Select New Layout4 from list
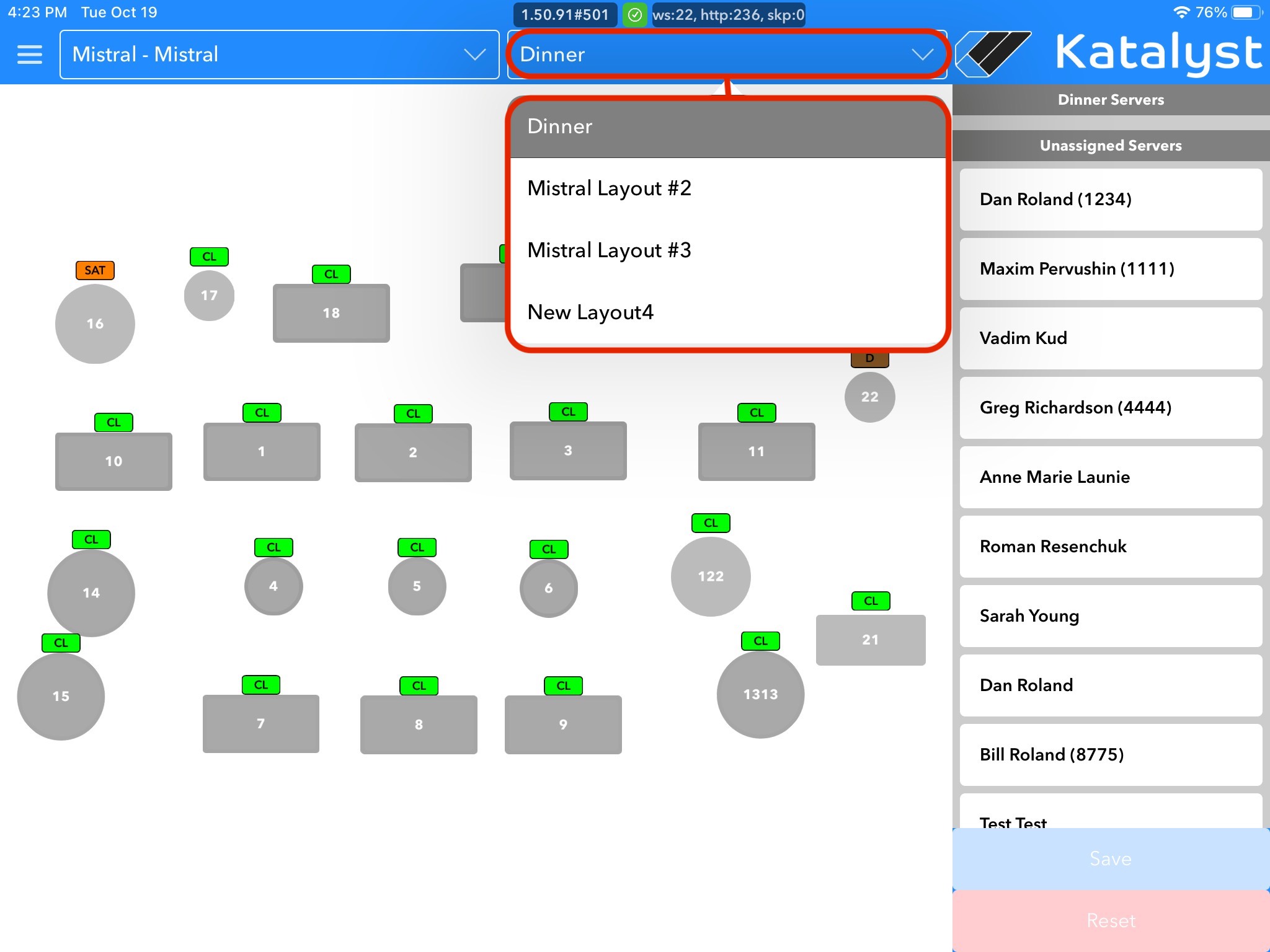 (x=590, y=312)
